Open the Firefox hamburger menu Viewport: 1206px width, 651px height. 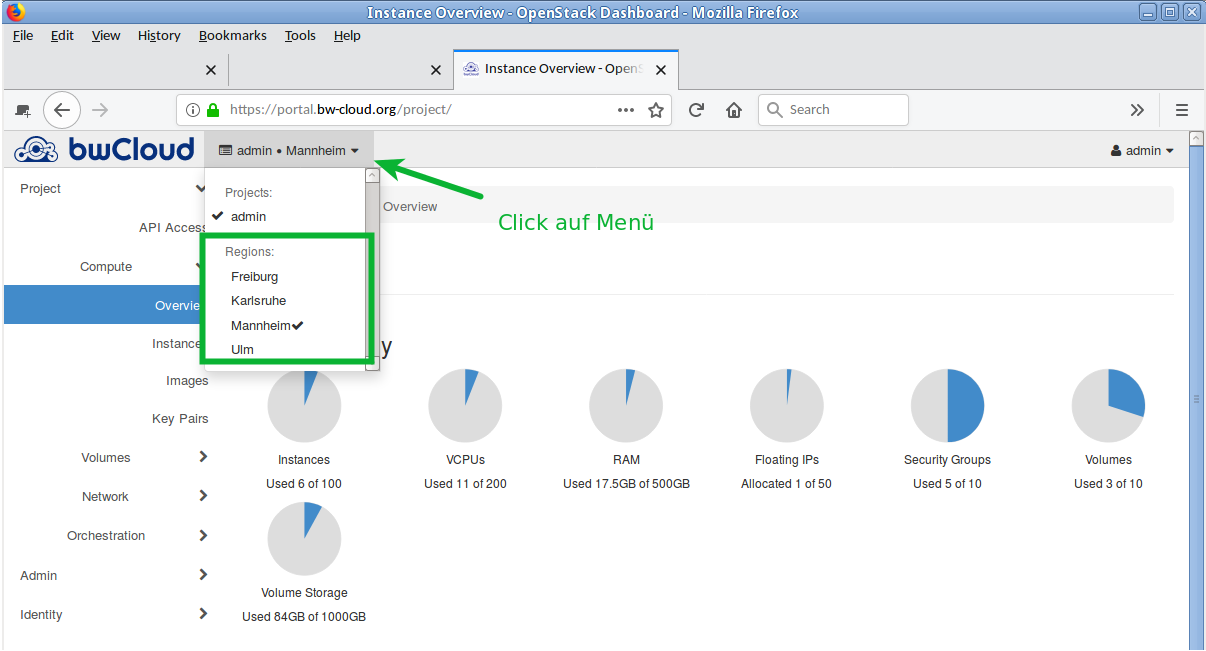(x=1182, y=110)
